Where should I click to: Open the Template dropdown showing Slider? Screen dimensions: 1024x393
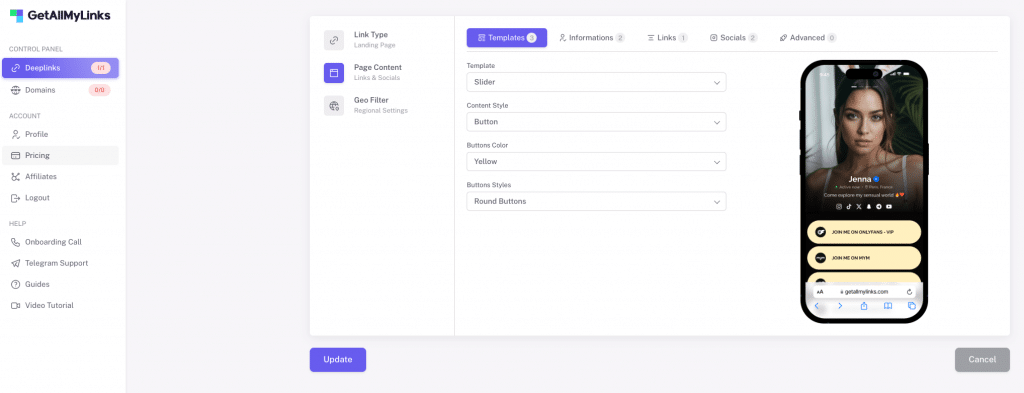596,82
